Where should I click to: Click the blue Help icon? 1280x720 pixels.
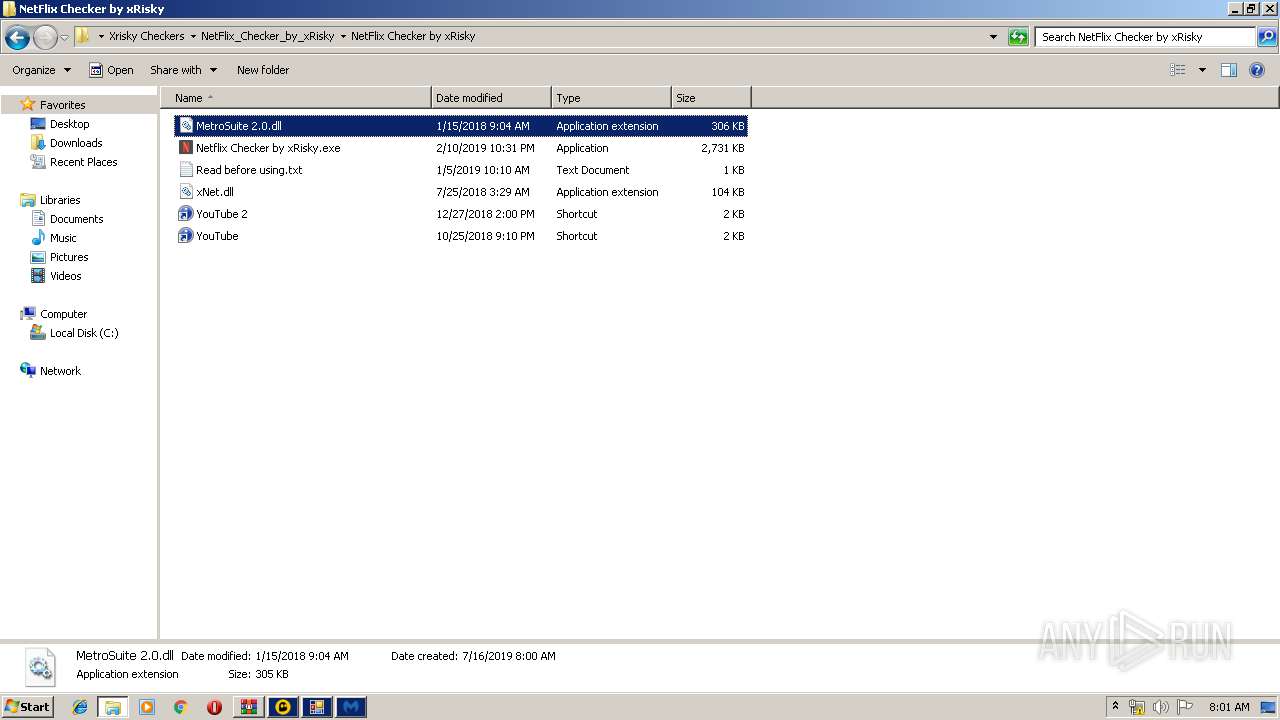pyautogui.click(x=1258, y=70)
